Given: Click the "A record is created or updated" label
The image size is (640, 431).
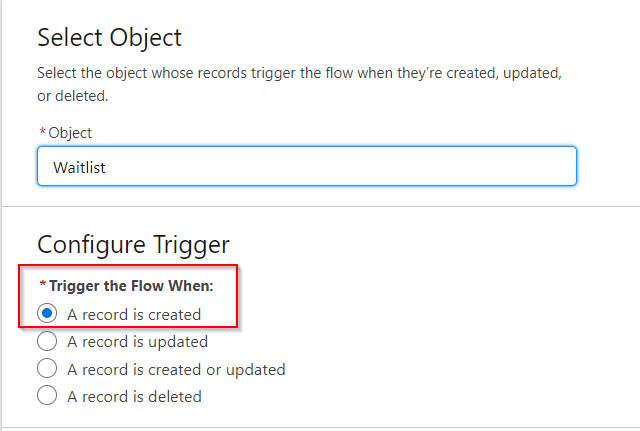Looking at the screenshot, I should (x=176, y=369).
